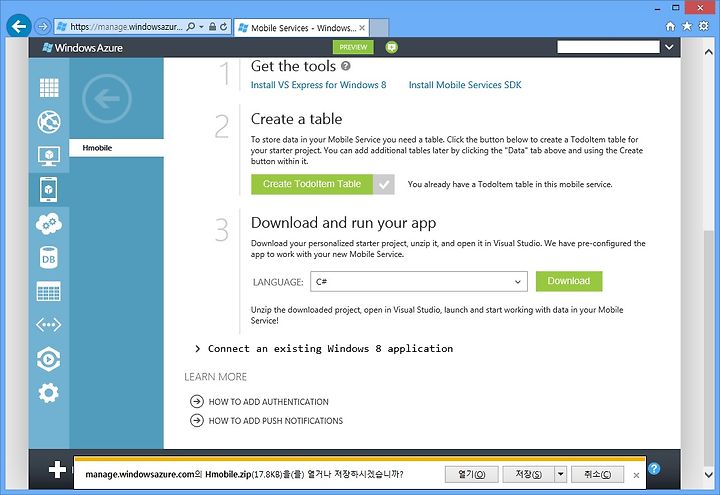720x495 pixels.
Task: Click the Windows Azure logo
Action: tap(83, 48)
